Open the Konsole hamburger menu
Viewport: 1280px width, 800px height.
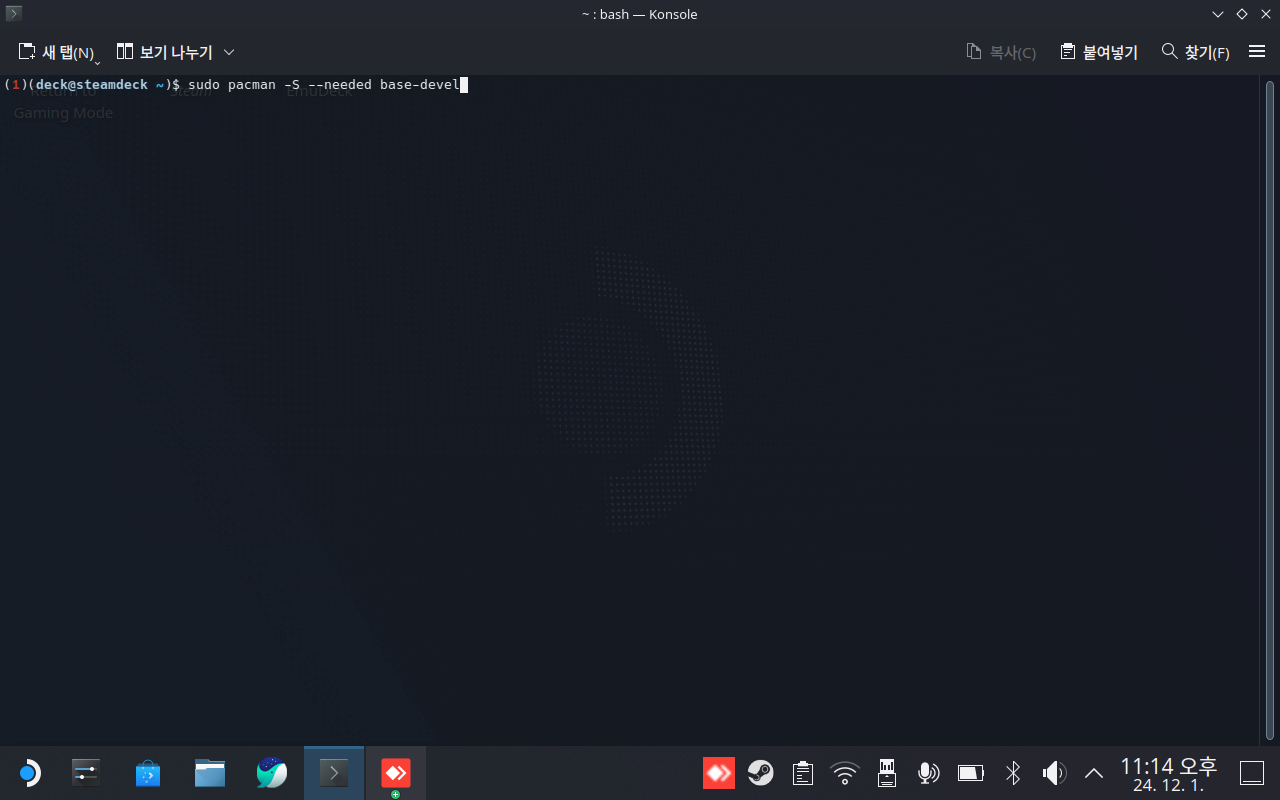1257,52
